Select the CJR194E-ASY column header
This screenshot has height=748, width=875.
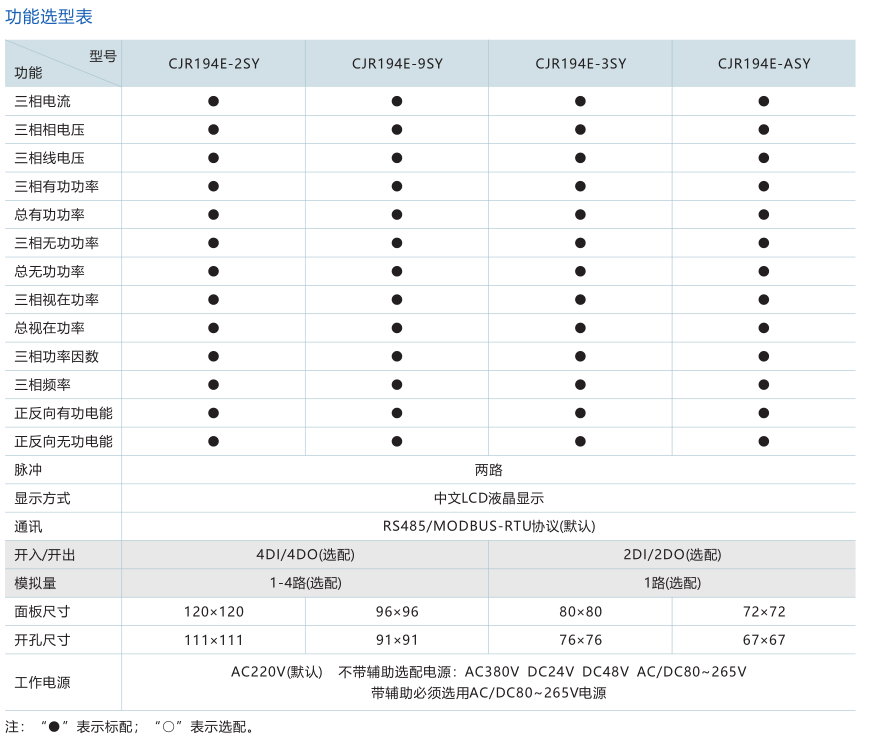point(764,63)
